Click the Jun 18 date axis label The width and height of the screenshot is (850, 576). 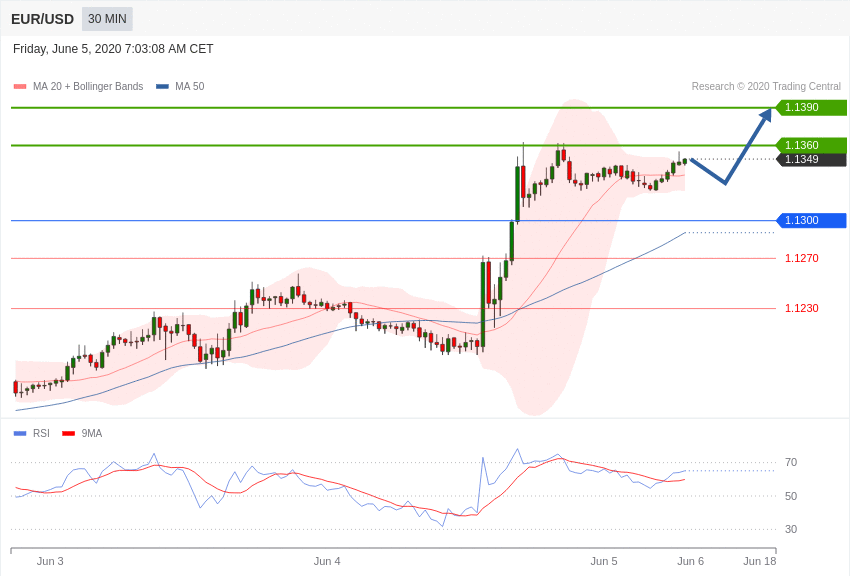[x=759, y=561]
